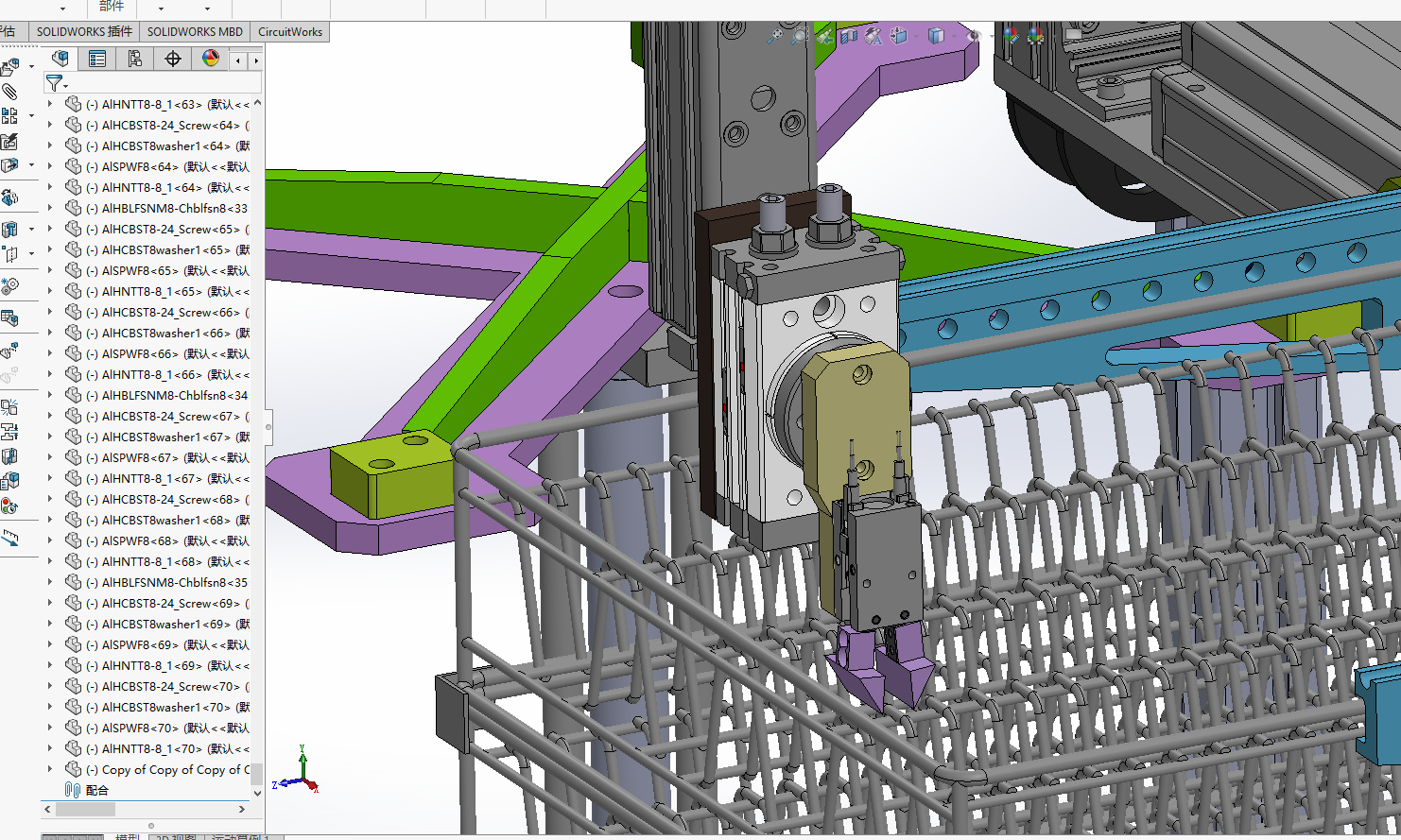Click the Edit Appearance color ball icon
This screenshot has height=840, width=1401.
point(1012,36)
